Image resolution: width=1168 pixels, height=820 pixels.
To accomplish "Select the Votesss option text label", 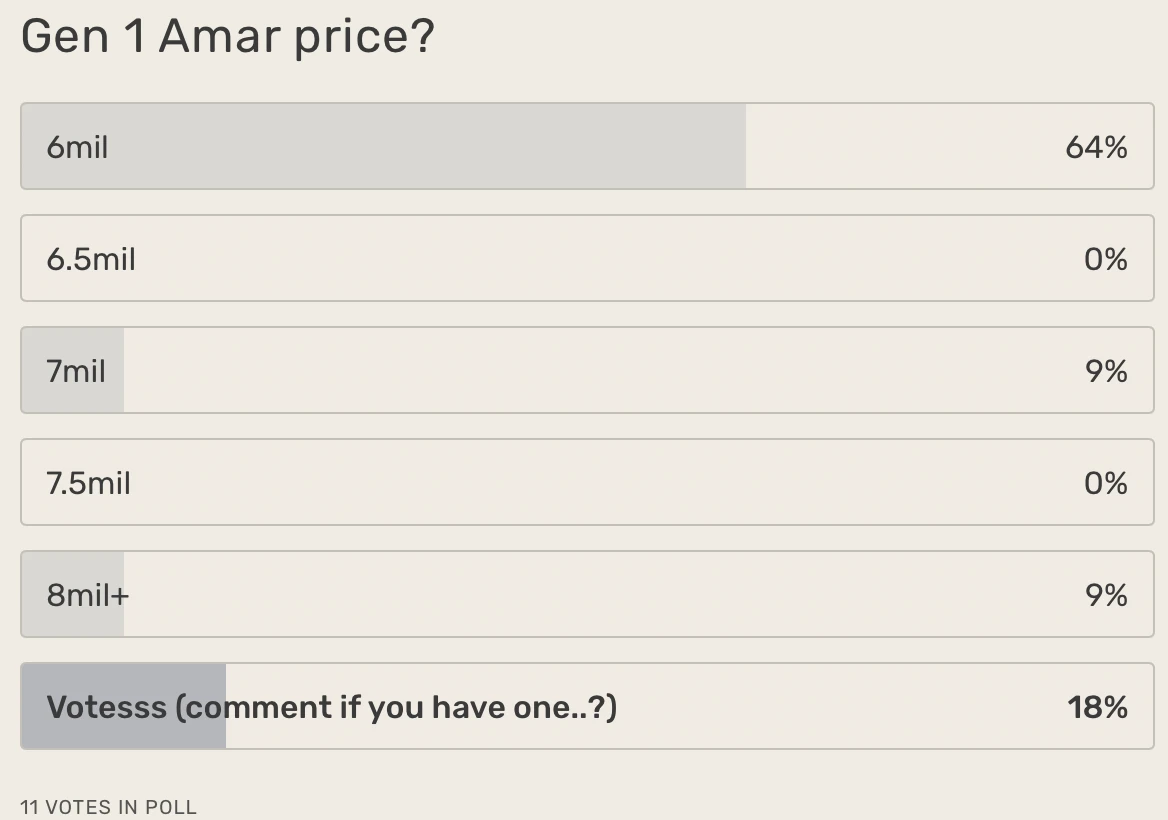I will pos(332,706).
